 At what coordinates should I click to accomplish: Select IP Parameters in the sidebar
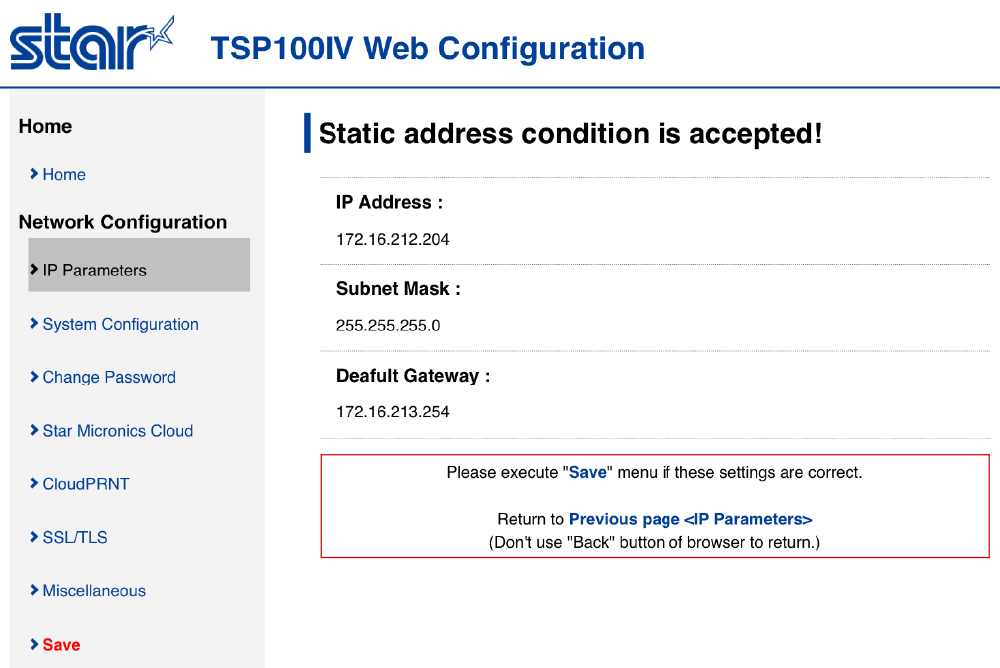[95, 270]
